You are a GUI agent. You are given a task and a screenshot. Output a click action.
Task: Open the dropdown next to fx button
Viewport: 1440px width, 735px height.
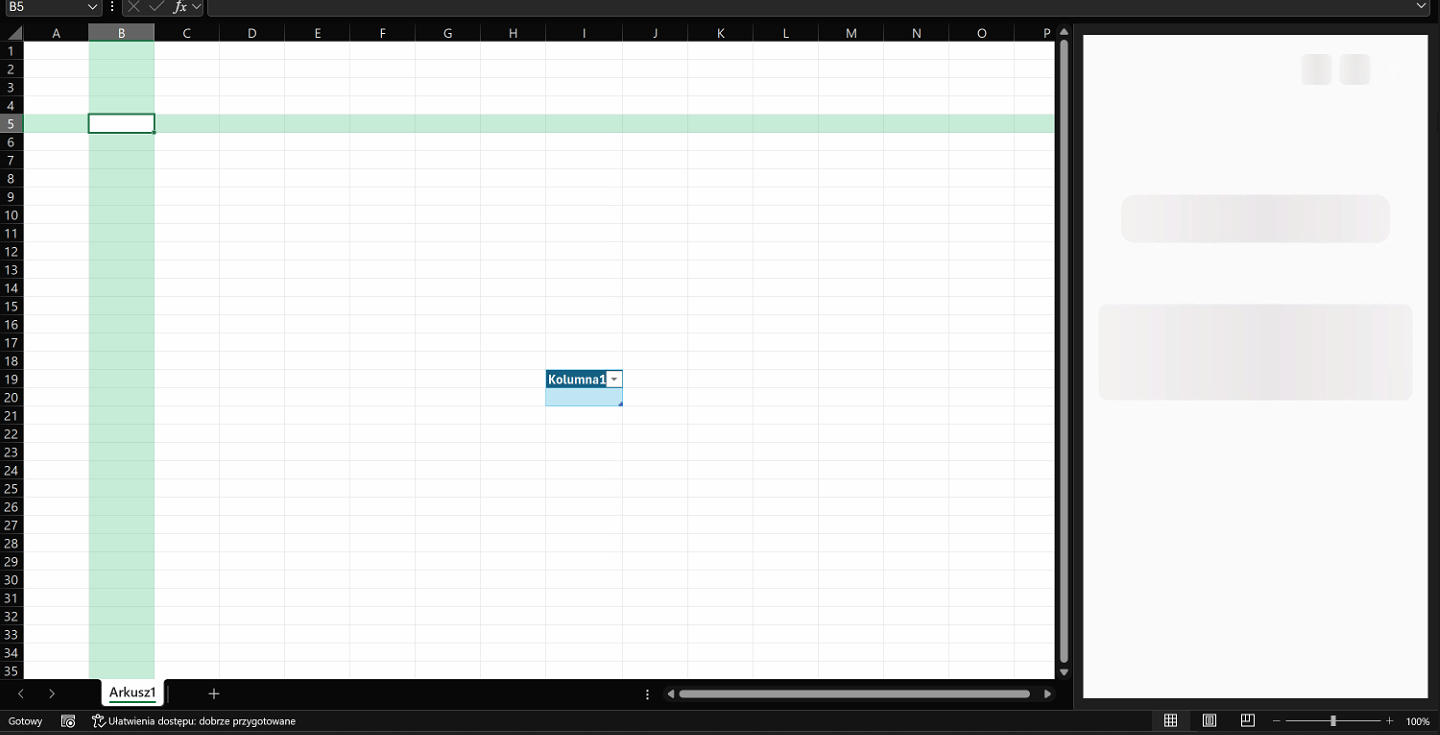pos(197,7)
